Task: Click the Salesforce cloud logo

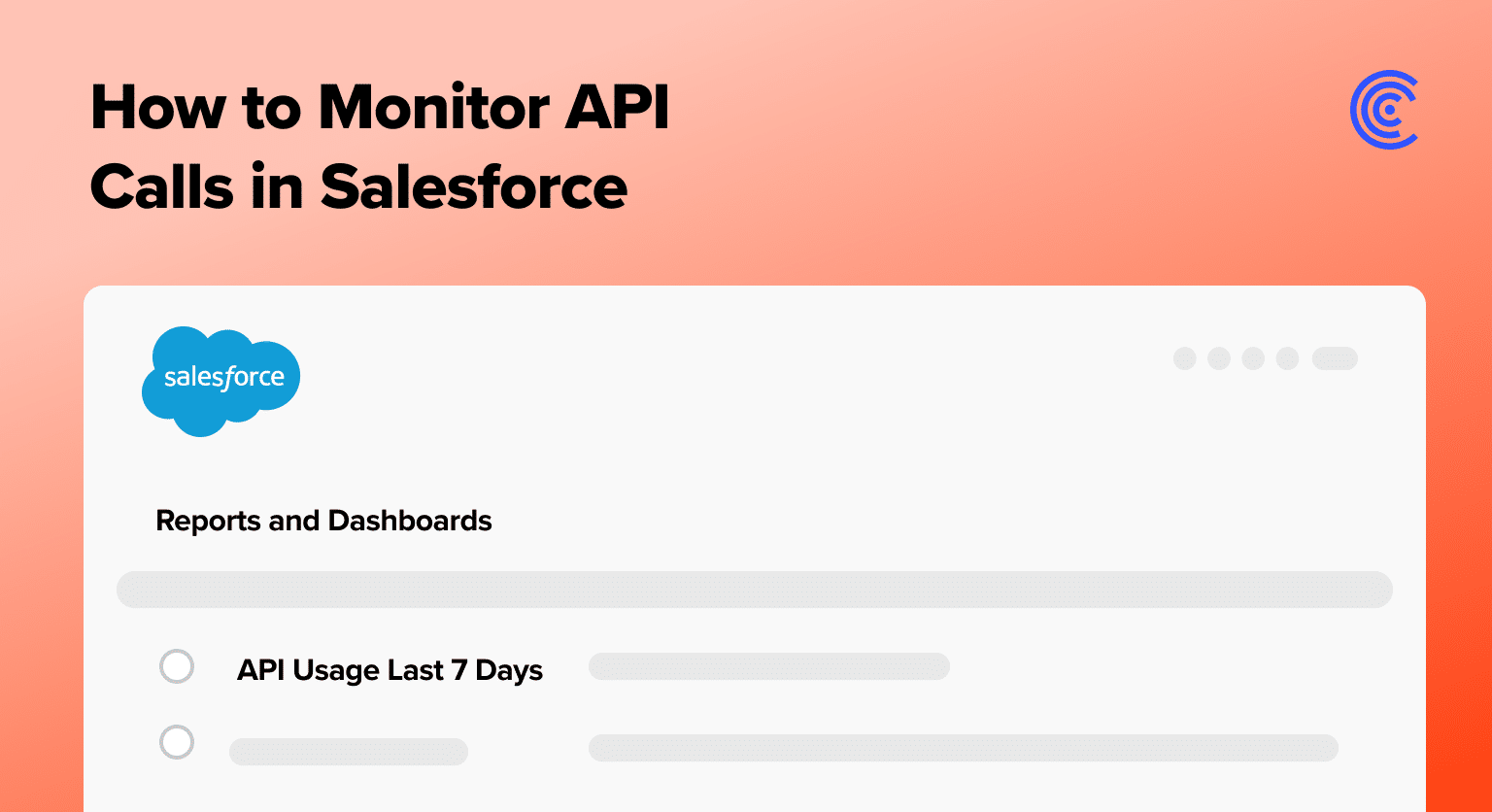Action: click(220, 382)
